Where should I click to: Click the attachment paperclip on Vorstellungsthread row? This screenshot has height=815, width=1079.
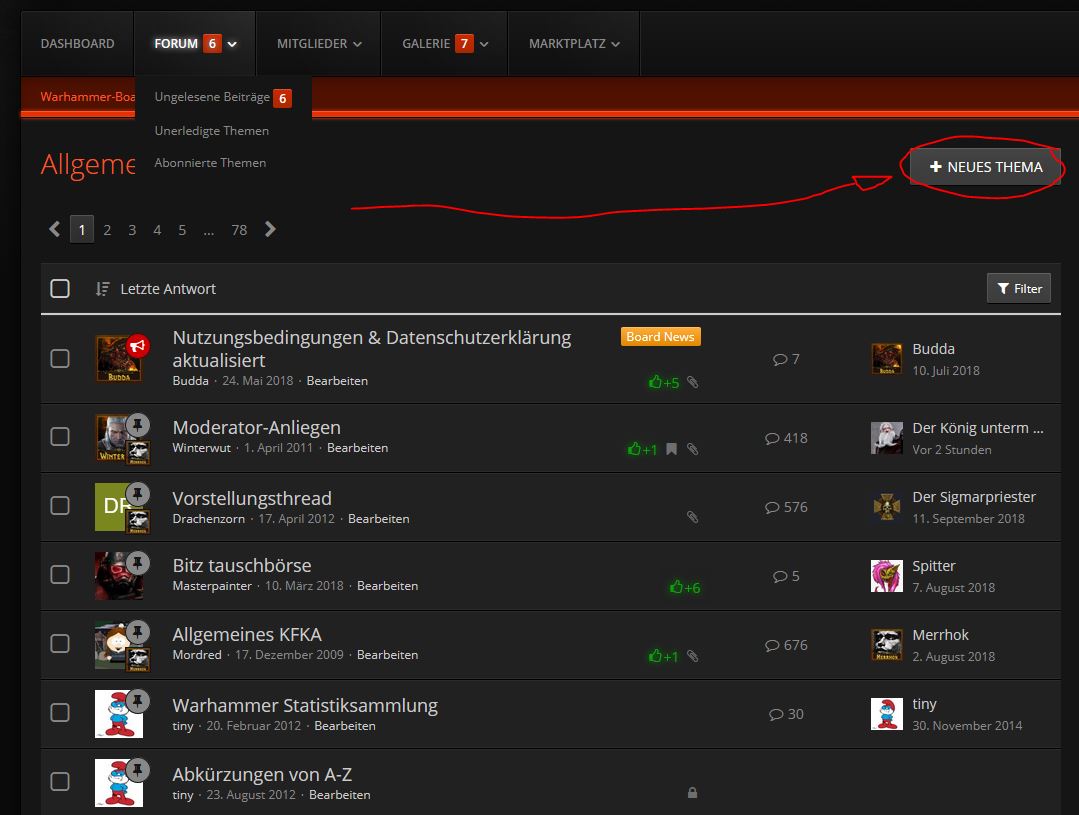693,517
